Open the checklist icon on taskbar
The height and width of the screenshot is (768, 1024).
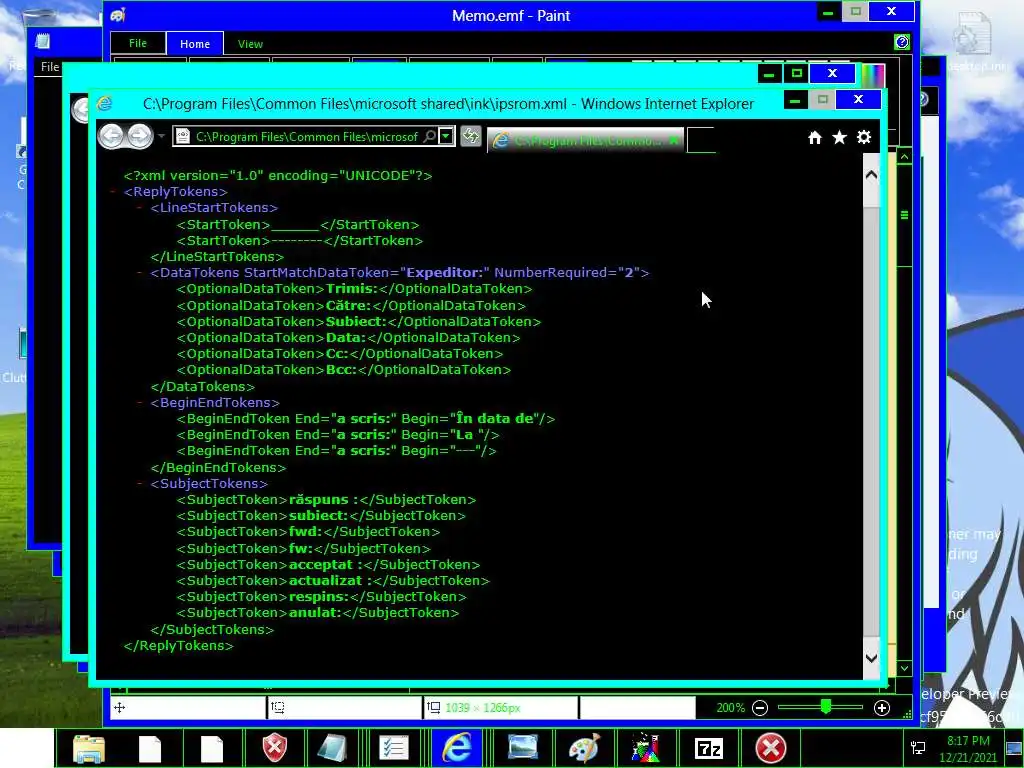(x=394, y=748)
